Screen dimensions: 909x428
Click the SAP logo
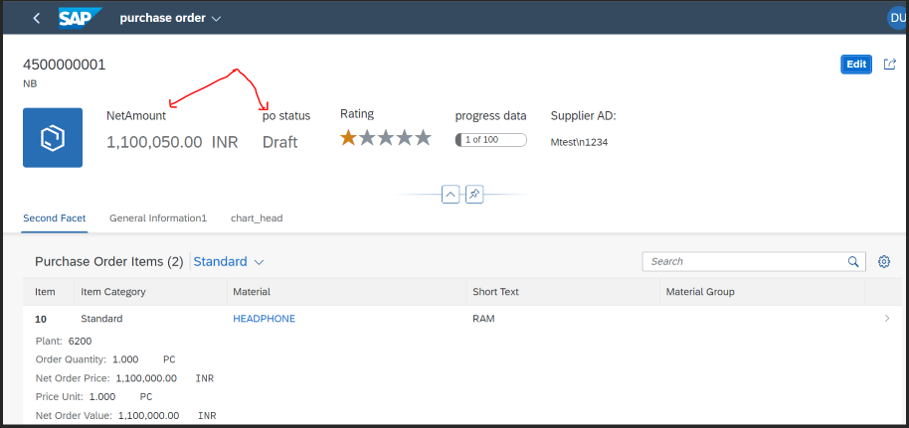tap(81, 17)
